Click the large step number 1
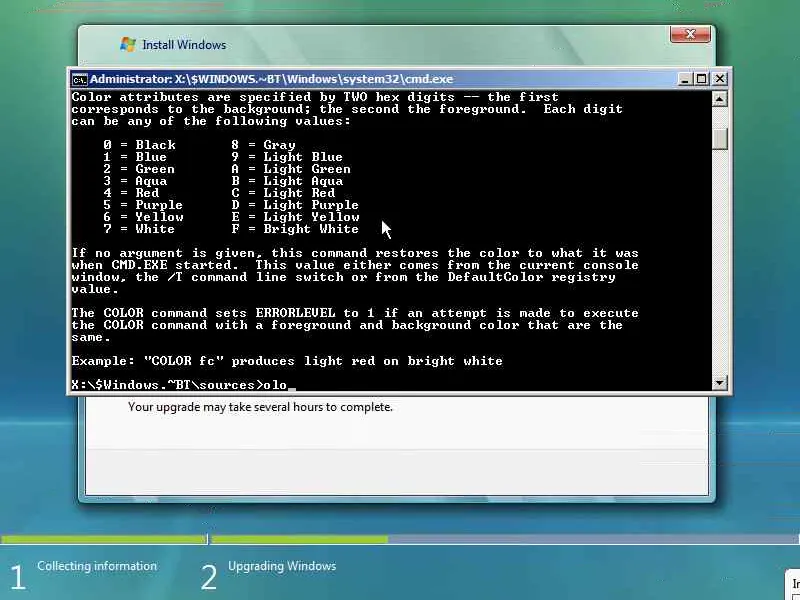 17,578
